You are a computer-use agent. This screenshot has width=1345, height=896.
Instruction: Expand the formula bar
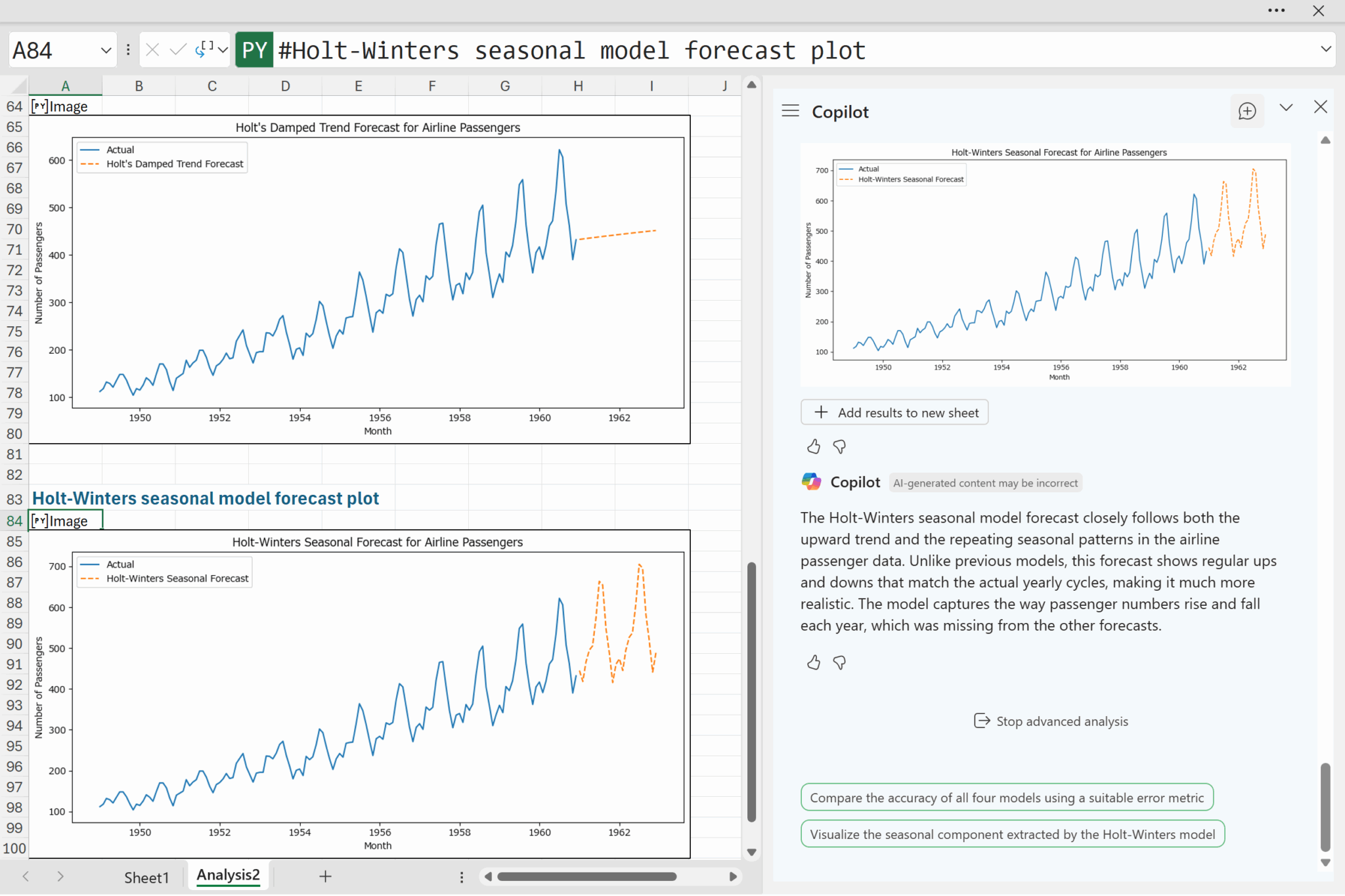pos(1325,49)
